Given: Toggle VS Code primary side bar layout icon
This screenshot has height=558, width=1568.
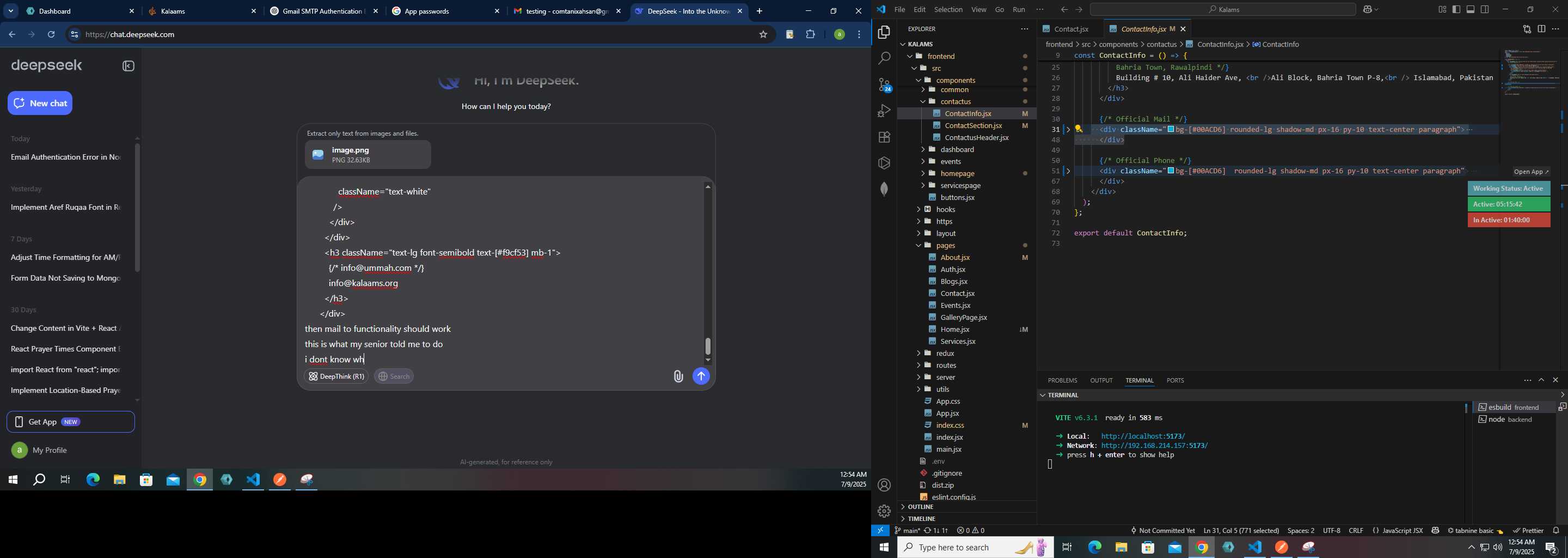Looking at the screenshot, I should pos(1456,10).
